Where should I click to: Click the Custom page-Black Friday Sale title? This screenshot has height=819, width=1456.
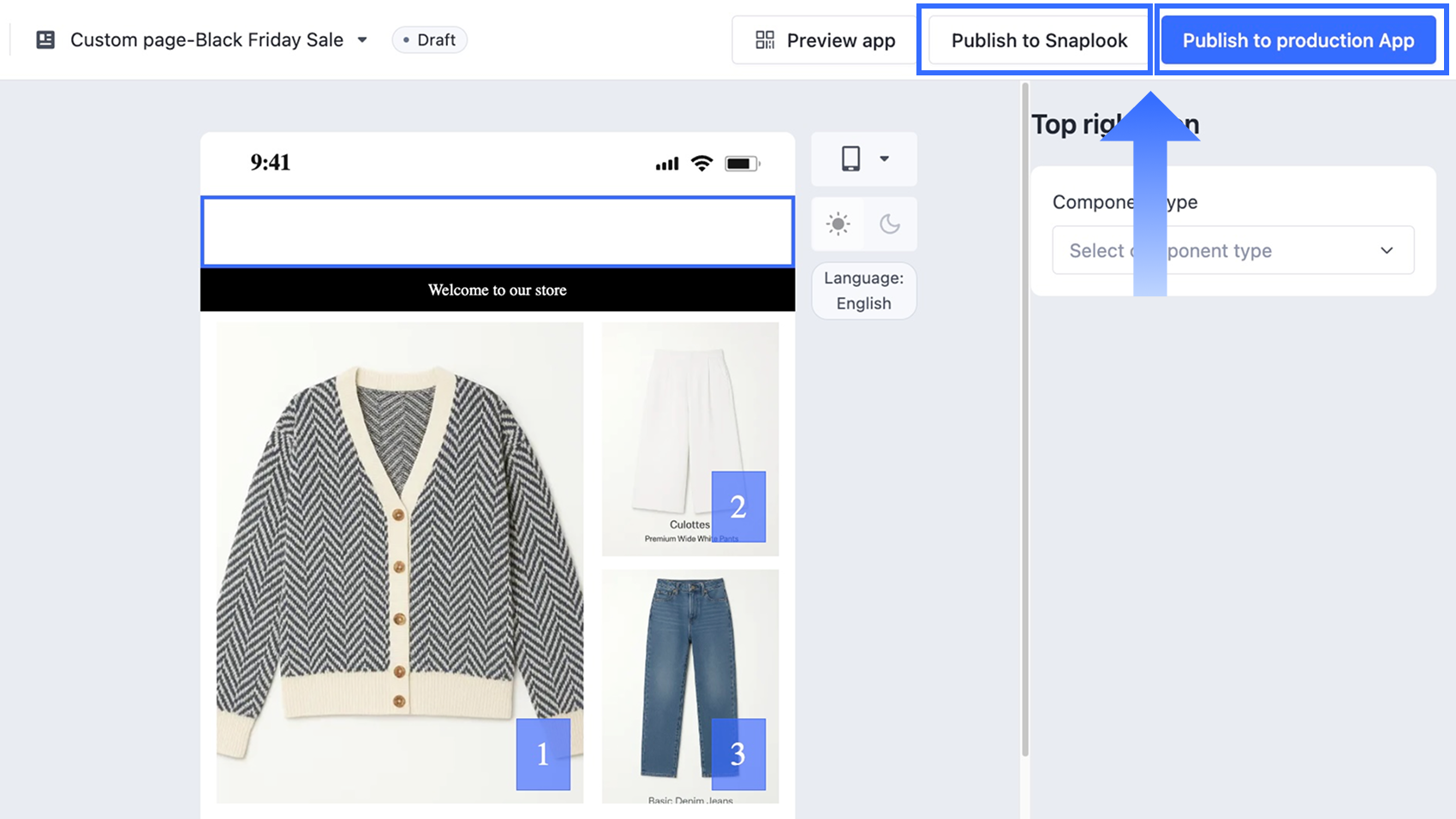click(x=206, y=39)
